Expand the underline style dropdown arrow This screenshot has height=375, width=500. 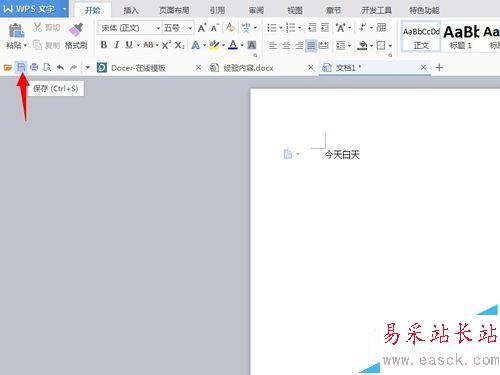[x=138, y=45]
